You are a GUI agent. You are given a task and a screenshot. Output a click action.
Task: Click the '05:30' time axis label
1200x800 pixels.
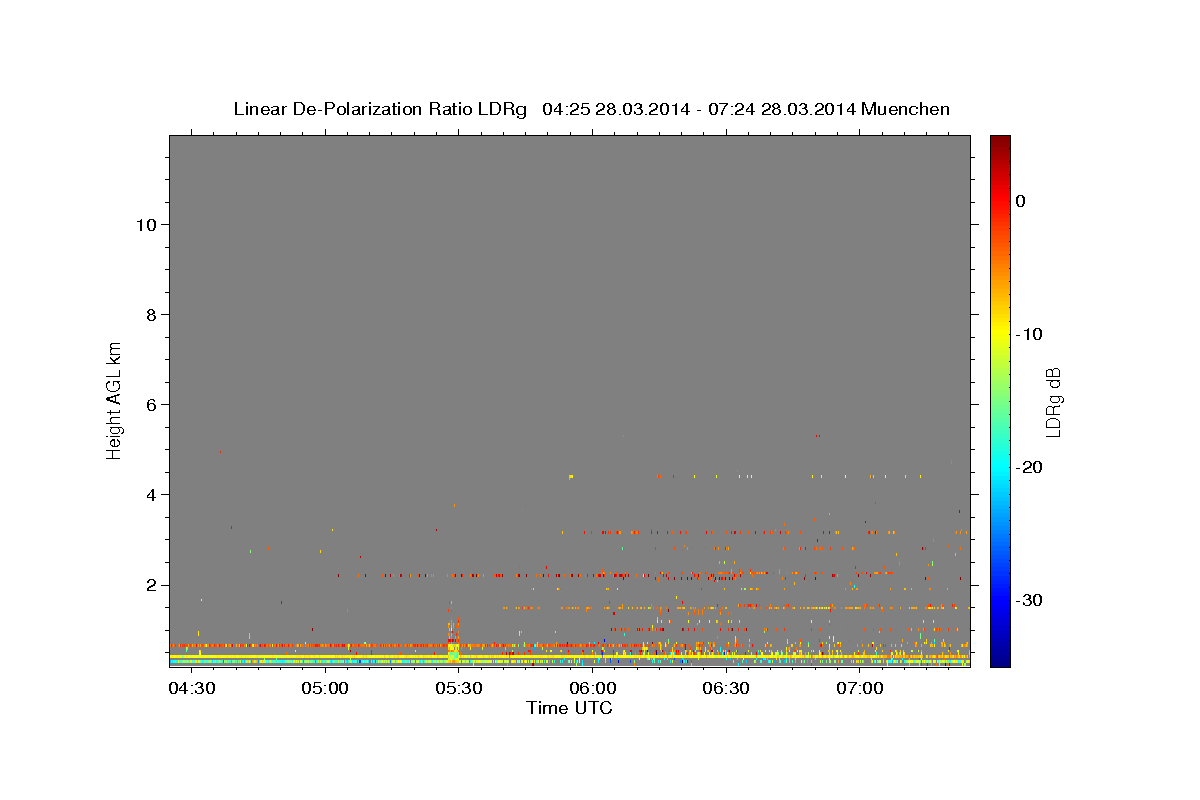458,688
